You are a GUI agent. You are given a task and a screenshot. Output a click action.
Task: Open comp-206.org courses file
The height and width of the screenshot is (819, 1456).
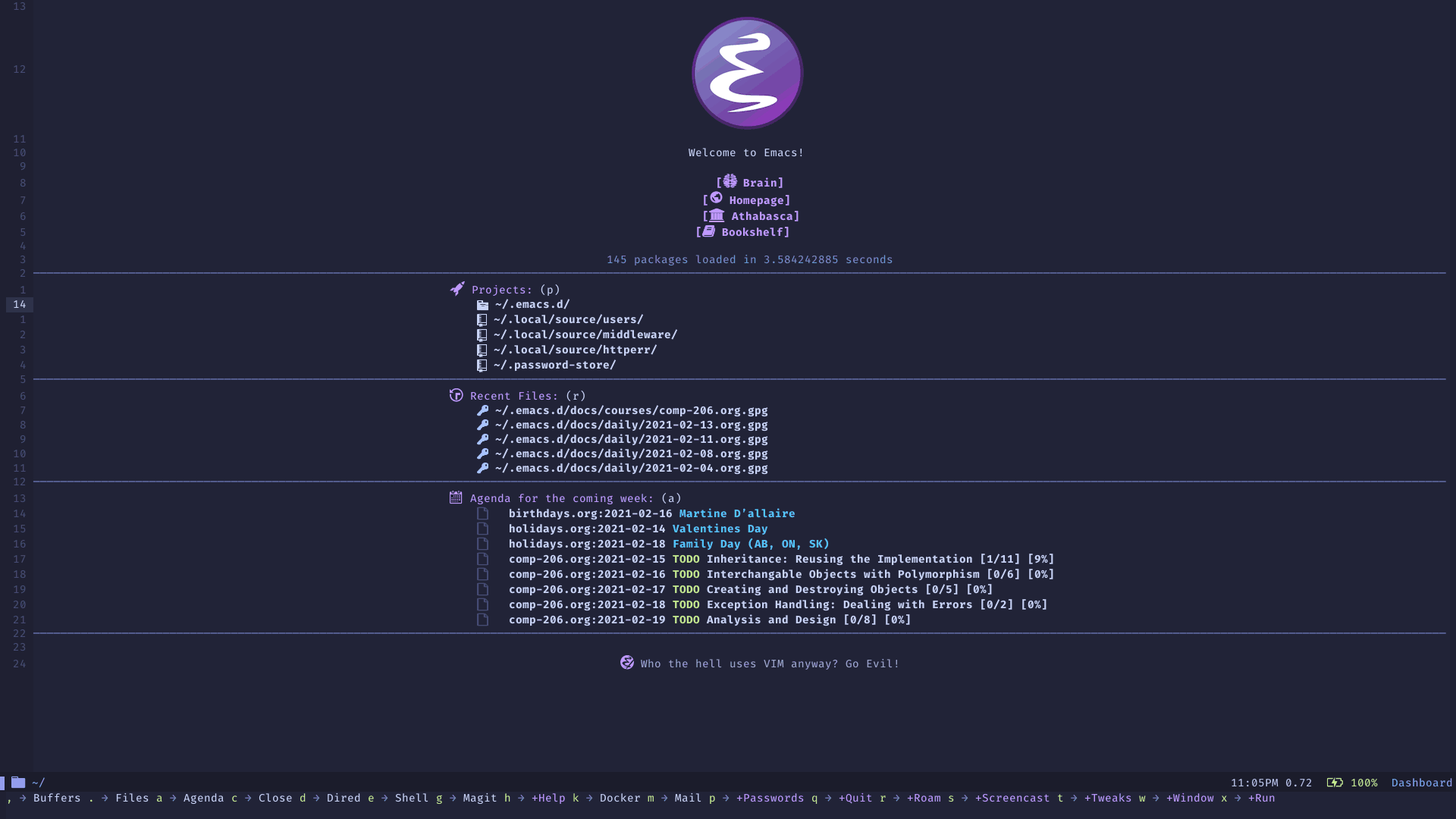pos(630,410)
